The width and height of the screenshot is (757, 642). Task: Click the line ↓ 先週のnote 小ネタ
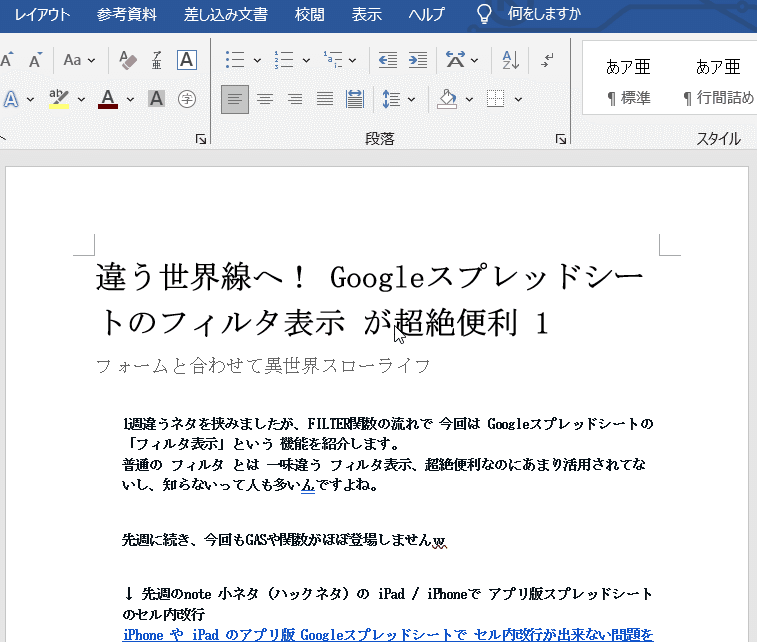pyautogui.click(x=388, y=594)
